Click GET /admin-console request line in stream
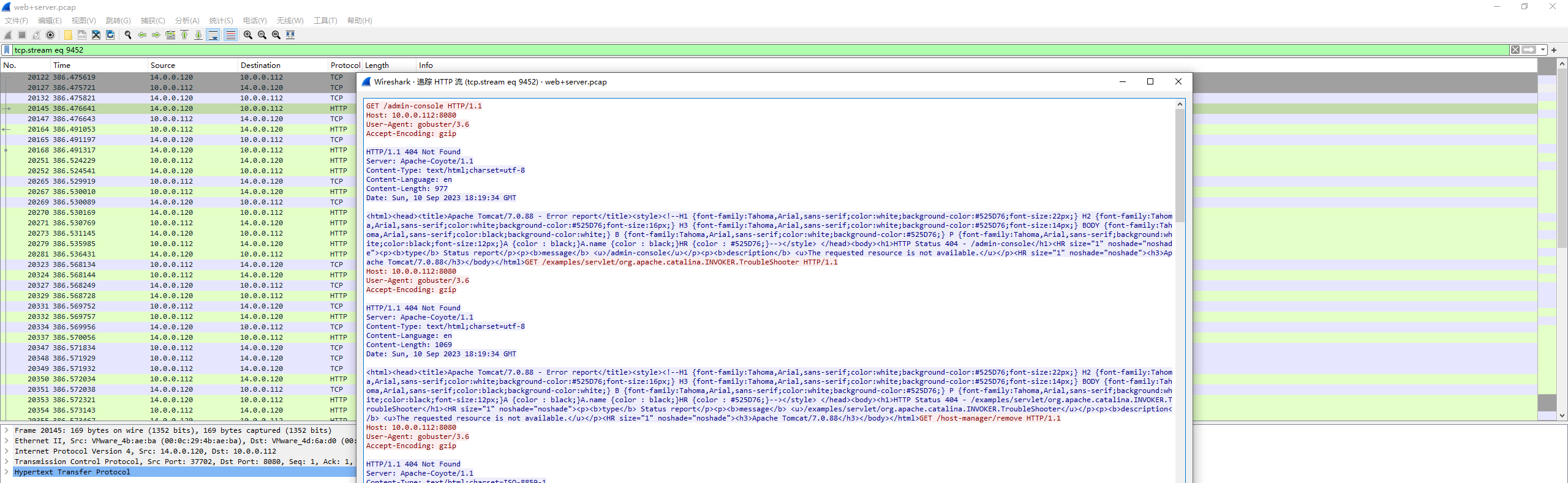 [424, 106]
